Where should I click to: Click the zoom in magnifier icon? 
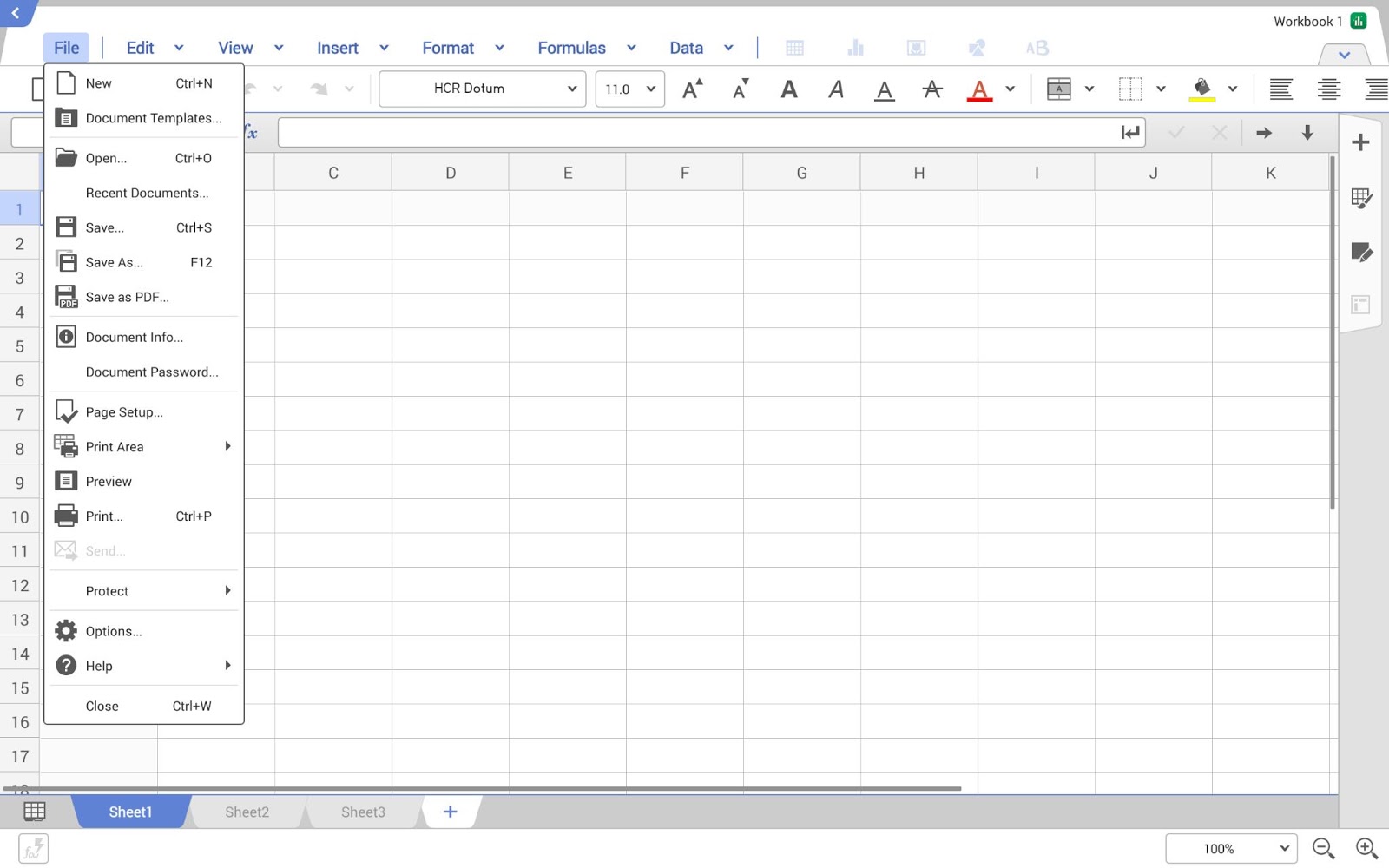pos(1366,849)
